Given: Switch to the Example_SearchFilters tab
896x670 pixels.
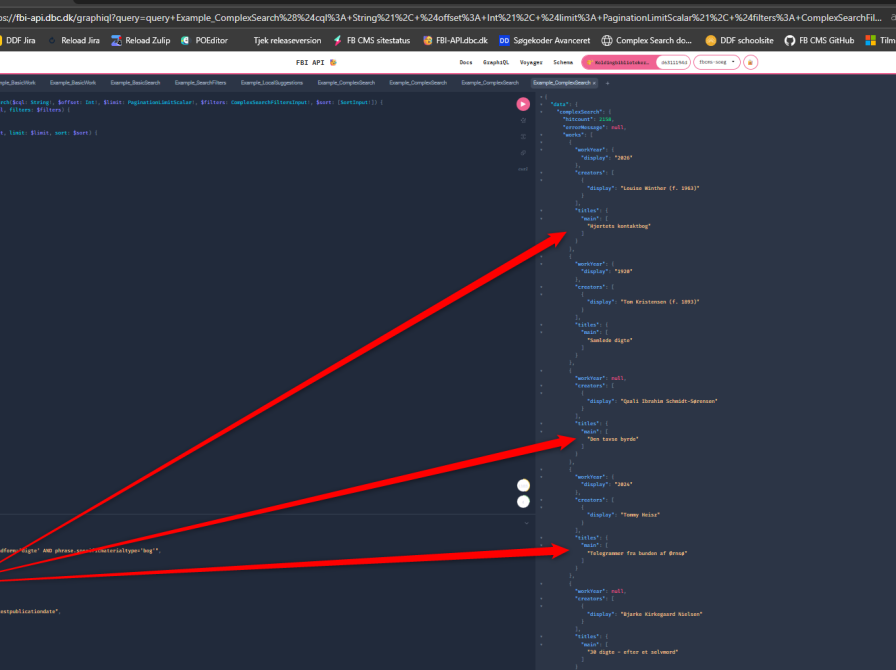Looking at the screenshot, I should tap(204, 83).
